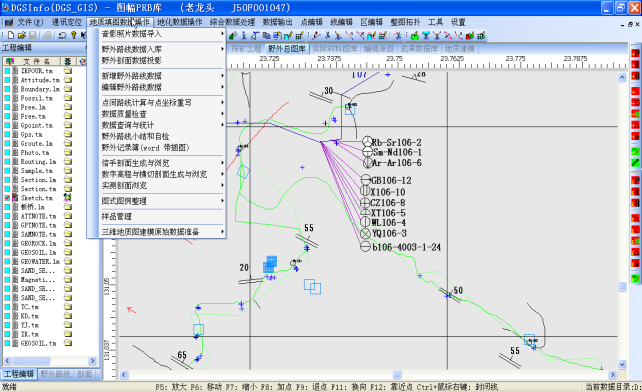Click map vertical scrollbar down arrow

tap(622, 364)
